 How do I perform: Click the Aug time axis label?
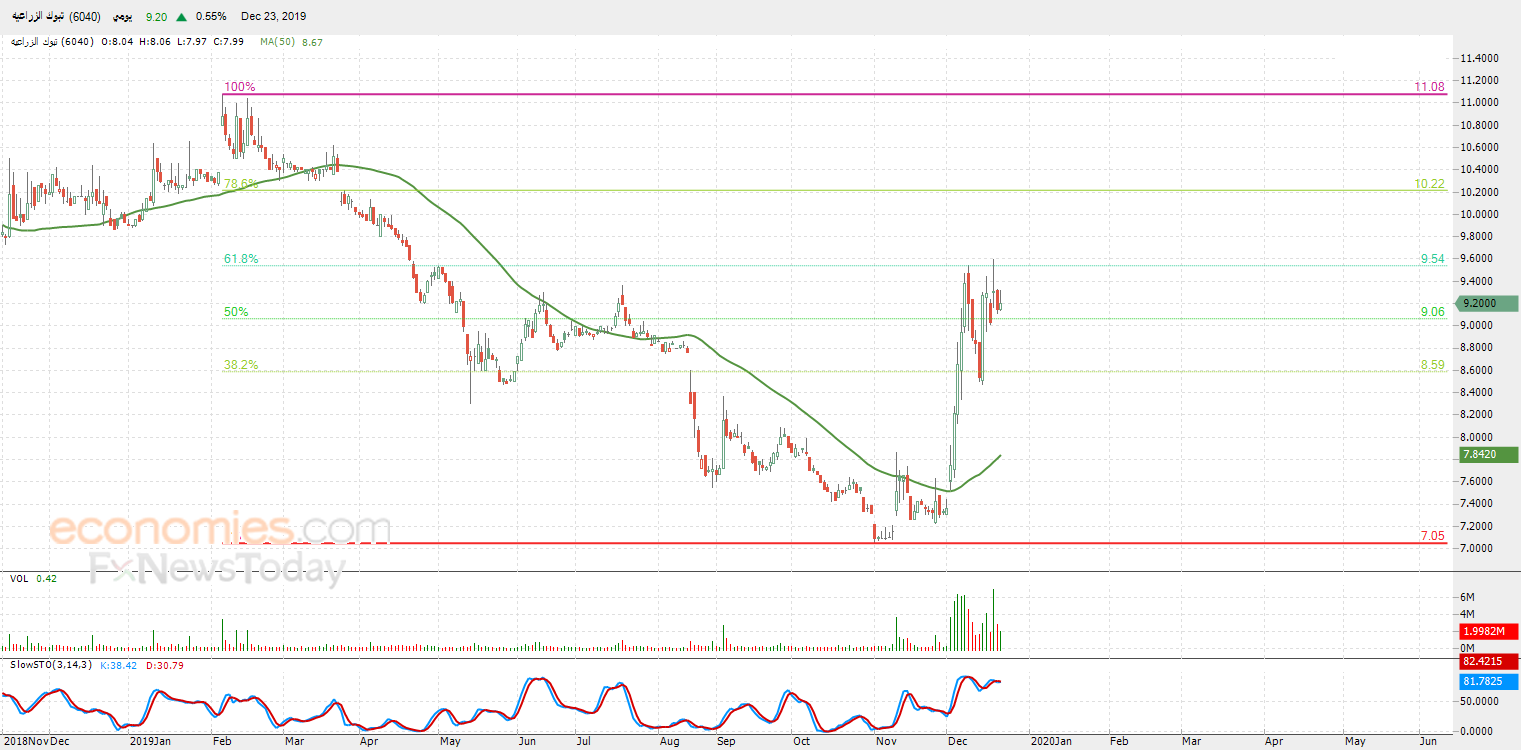[671, 742]
